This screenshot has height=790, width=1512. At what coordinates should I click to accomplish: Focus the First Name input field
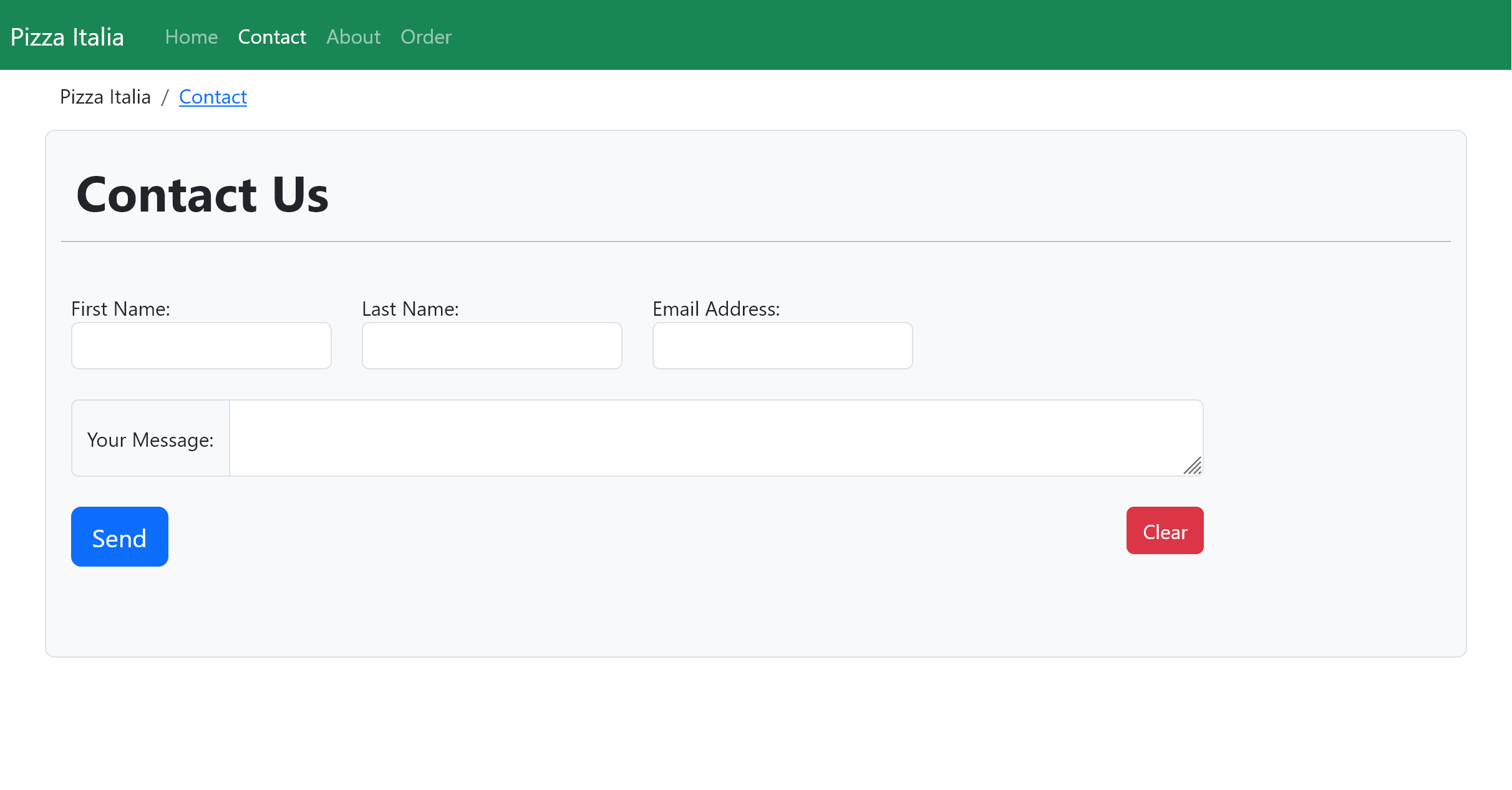(201, 346)
